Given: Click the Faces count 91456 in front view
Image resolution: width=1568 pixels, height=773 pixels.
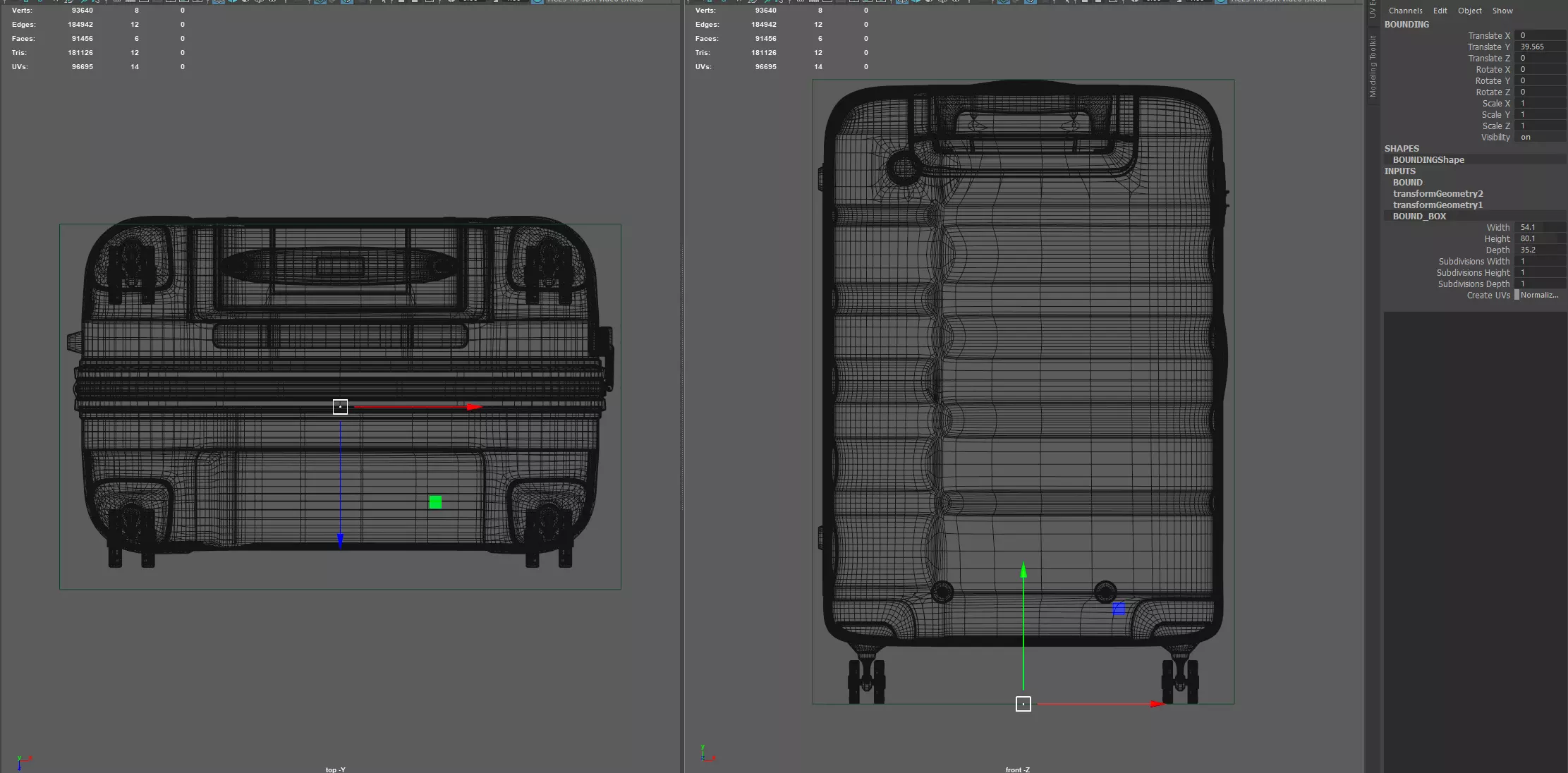Looking at the screenshot, I should 765,39.
